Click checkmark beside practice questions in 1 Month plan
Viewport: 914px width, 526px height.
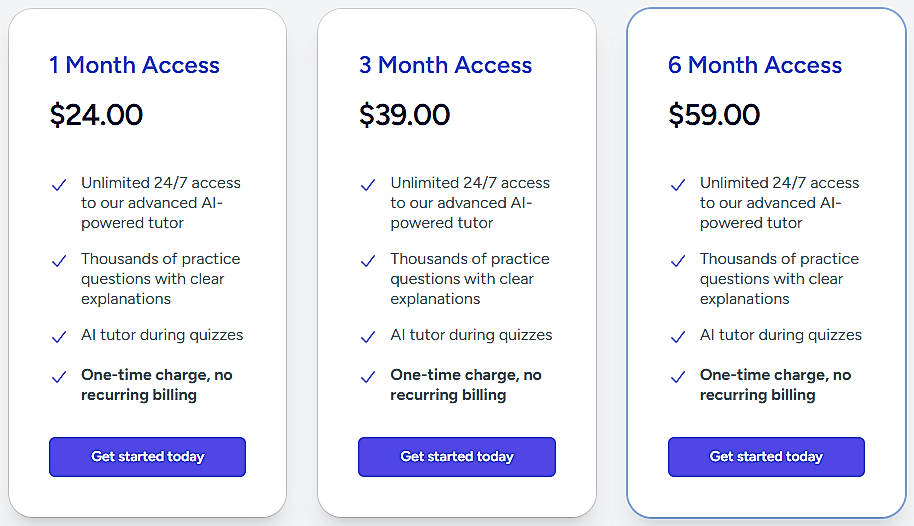[59, 261]
